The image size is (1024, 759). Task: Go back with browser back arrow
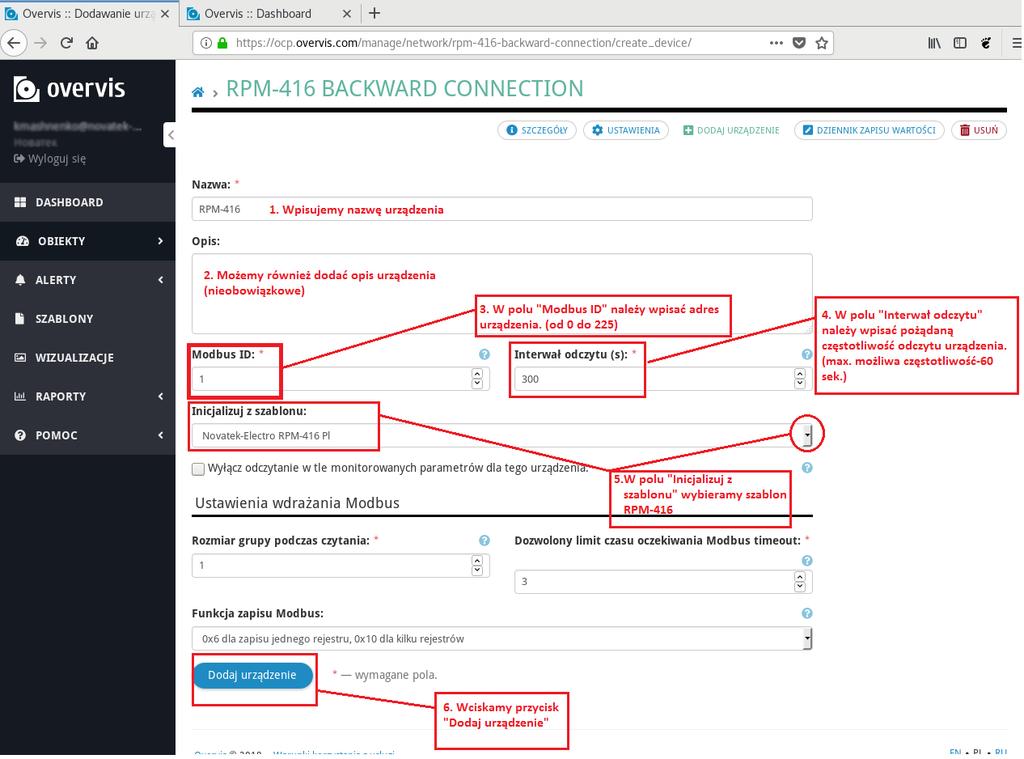coord(14,43)
